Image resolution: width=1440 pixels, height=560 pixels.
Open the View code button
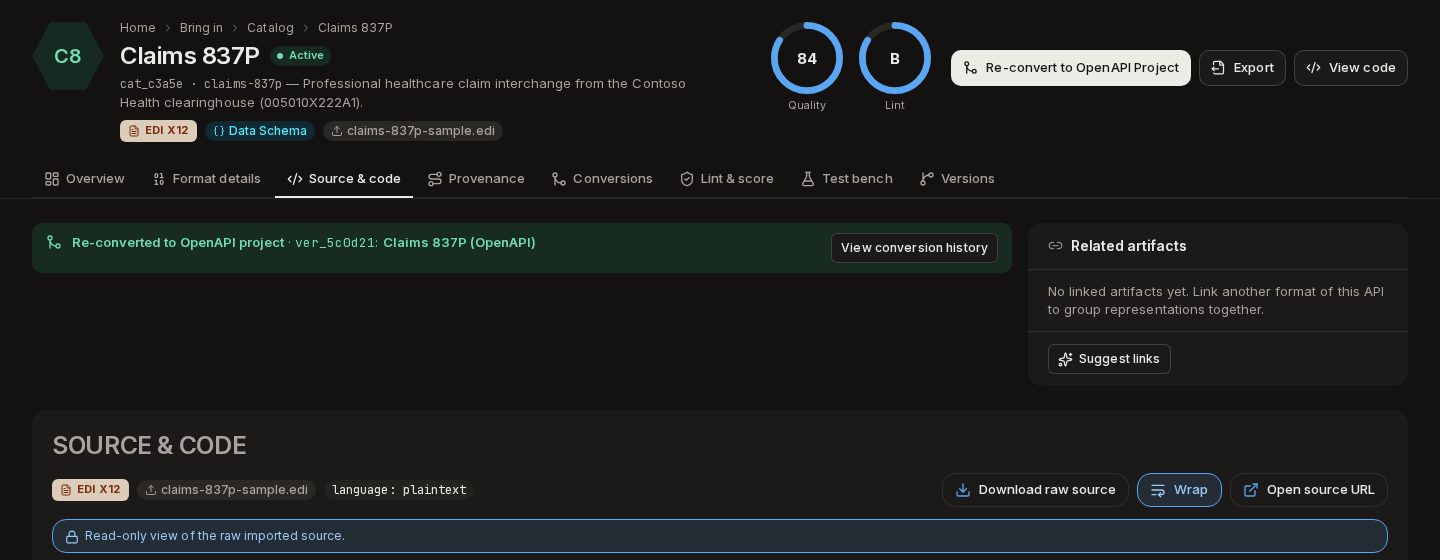click(1351, 68)
